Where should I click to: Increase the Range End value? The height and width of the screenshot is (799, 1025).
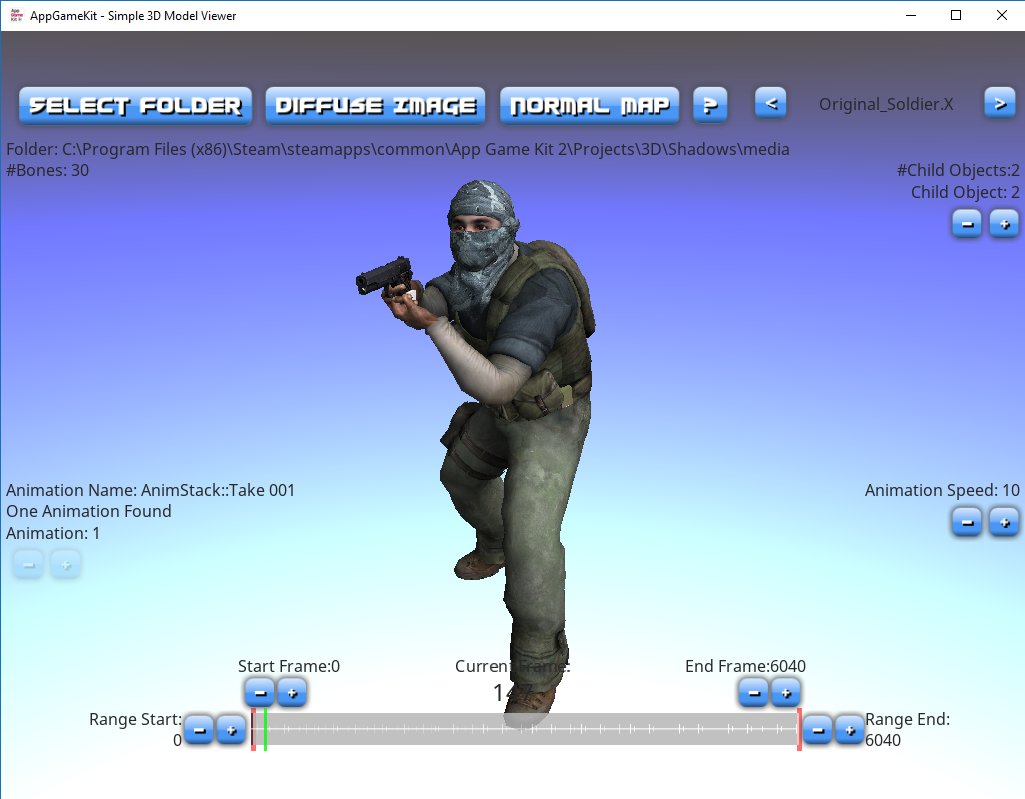849,730
